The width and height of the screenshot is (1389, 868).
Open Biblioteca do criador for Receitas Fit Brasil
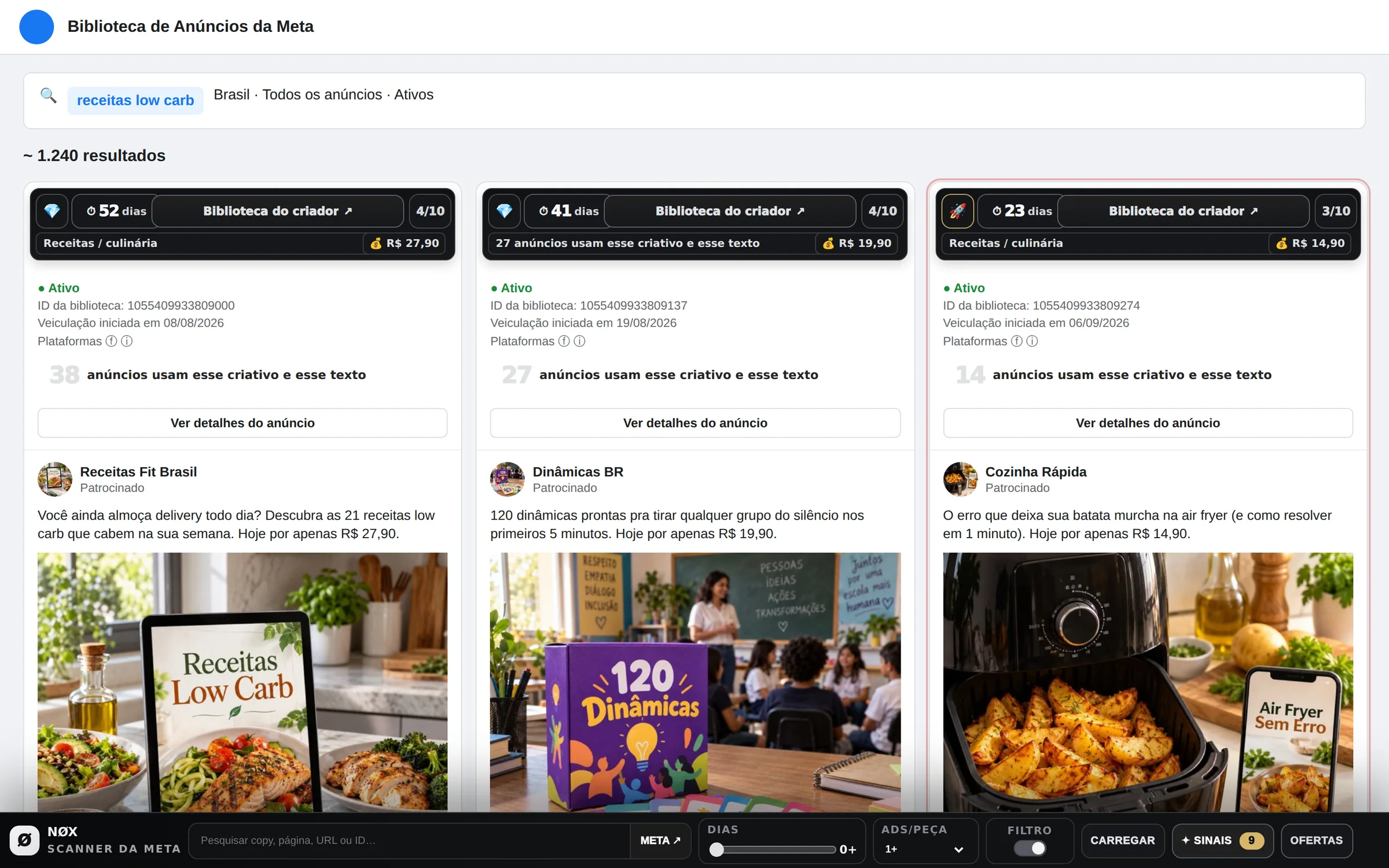point(278,211)
